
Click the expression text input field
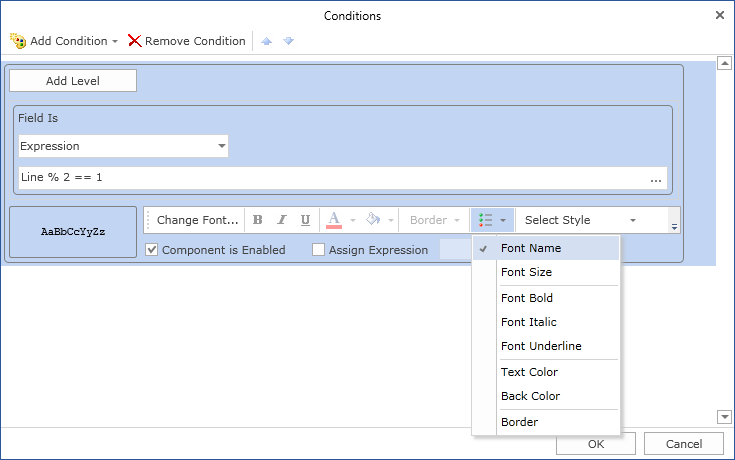[330, 178]
